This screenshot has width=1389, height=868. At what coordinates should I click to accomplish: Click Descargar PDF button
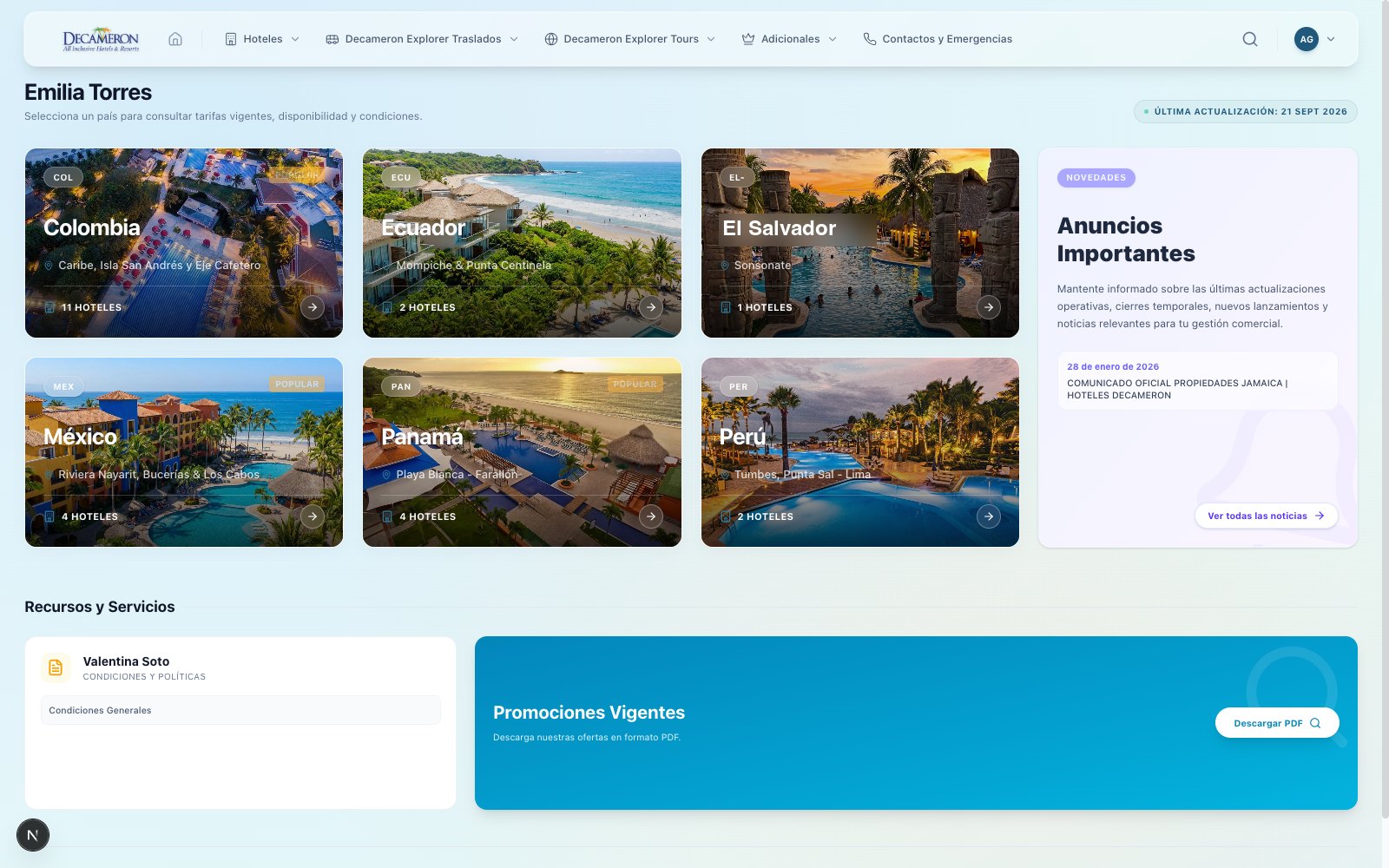1277,723
